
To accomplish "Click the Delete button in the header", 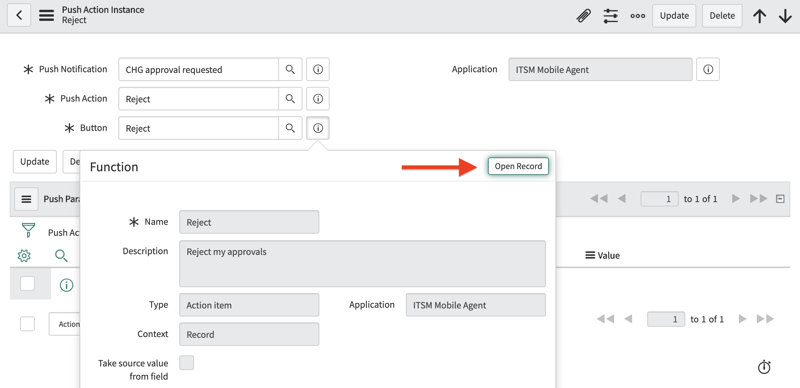I will pyautogui.click(x=722, y=16).
